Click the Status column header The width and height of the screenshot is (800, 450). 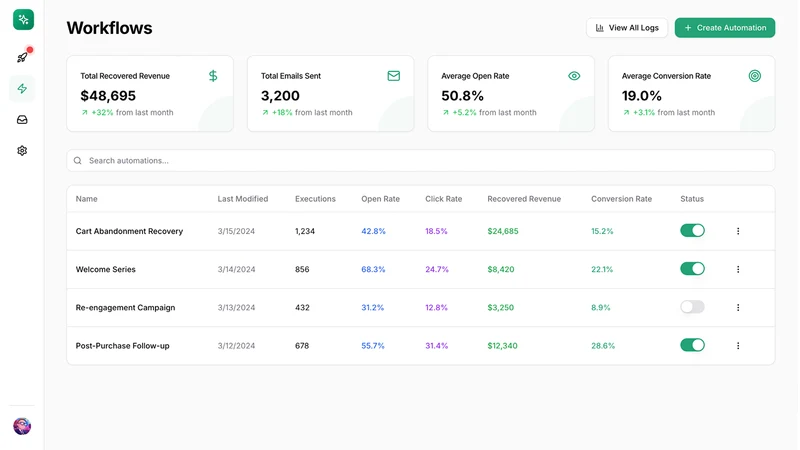(x=691, y=199)
